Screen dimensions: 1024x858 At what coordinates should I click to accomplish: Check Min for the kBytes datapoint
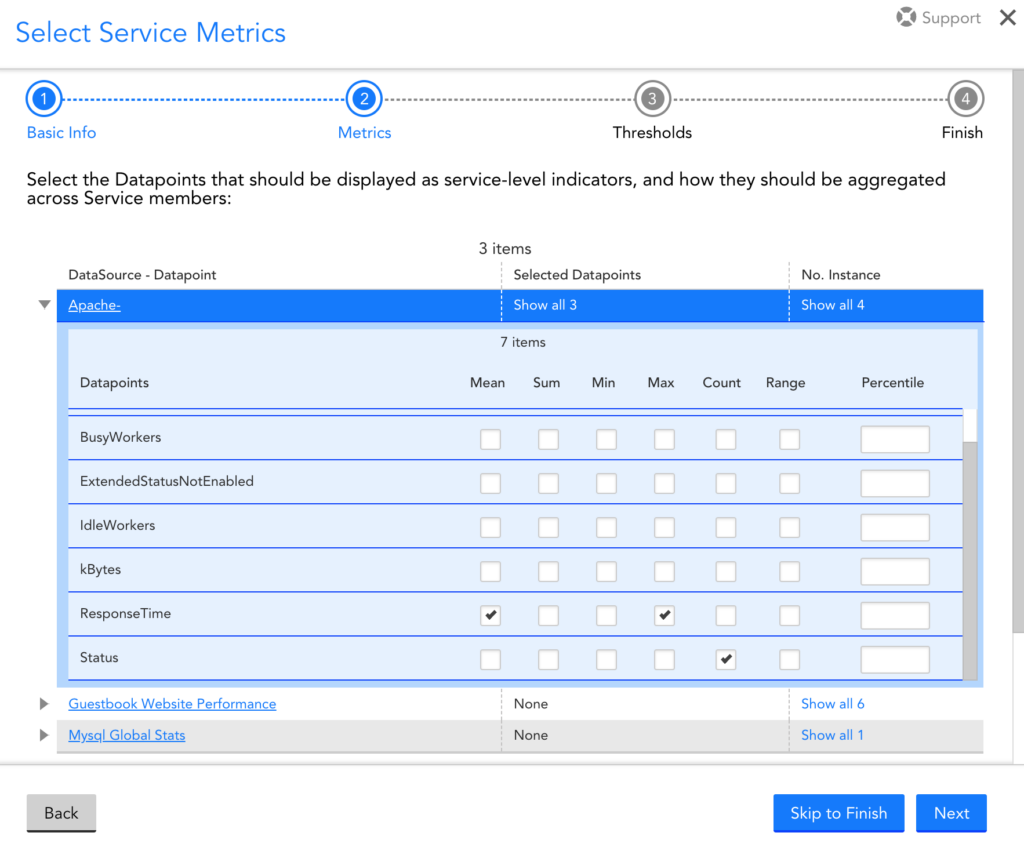(606, 572)
